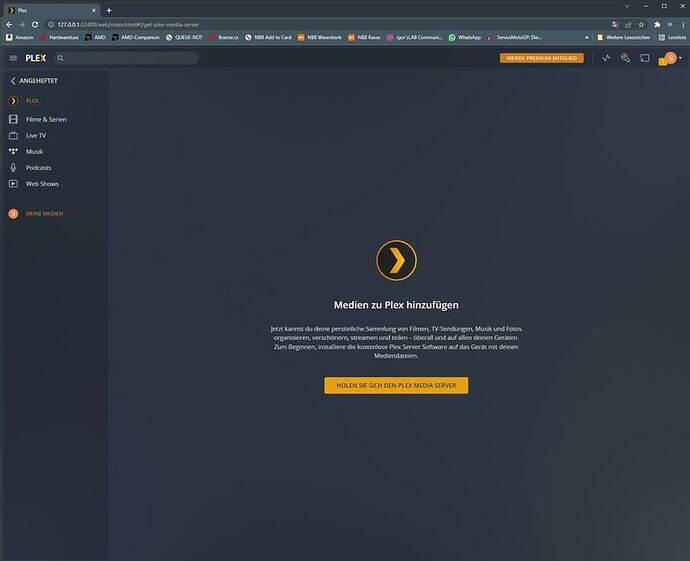Open Chrome three-dot menu

[x=683, y=25]
